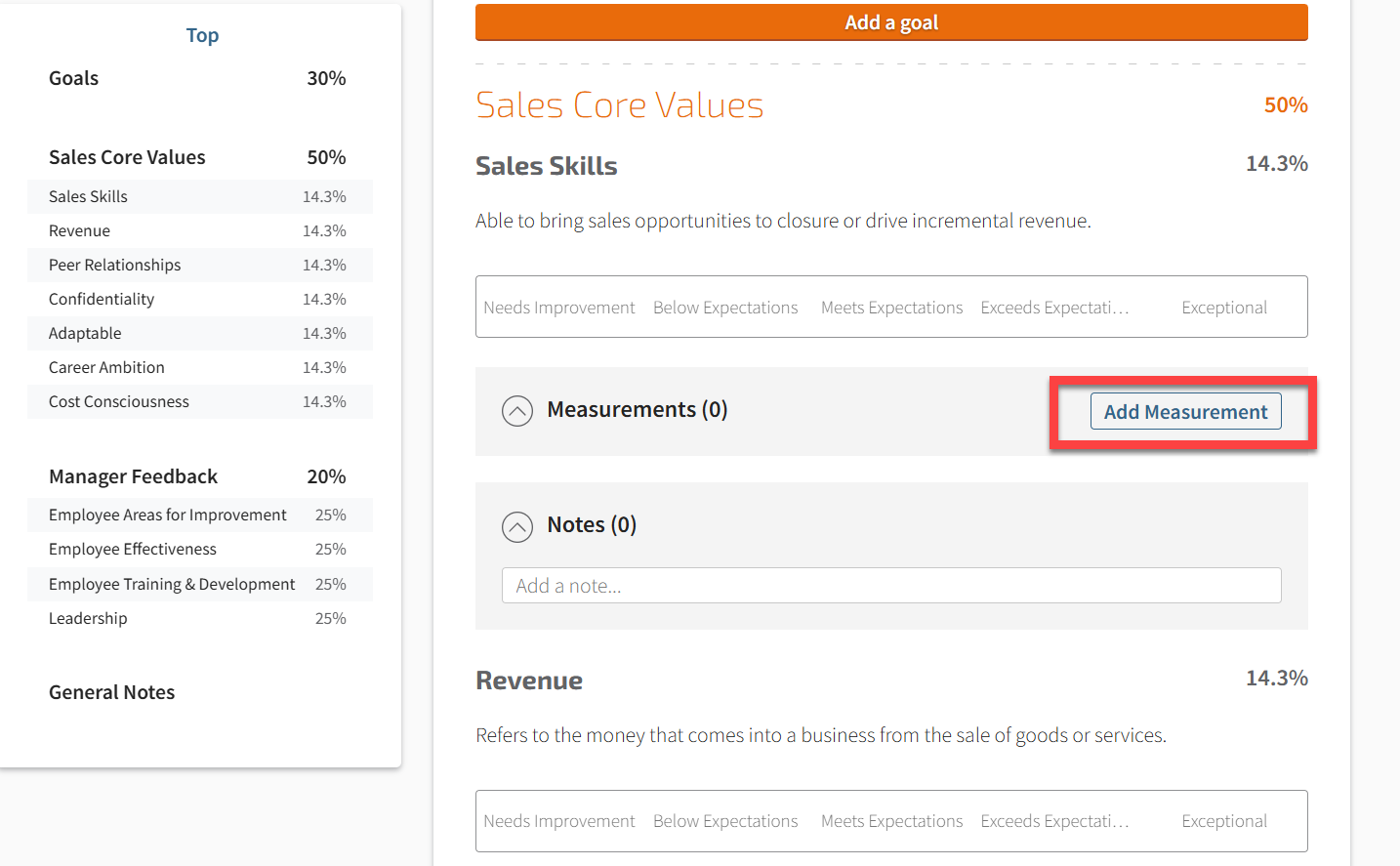Select Employee Training & Development

point(200,584)
